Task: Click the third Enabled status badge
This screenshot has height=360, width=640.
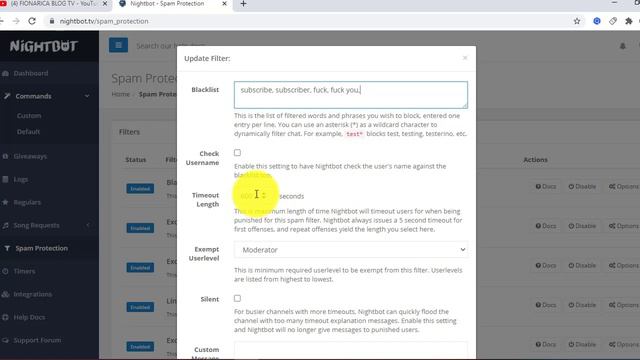Action: point(140,268)
